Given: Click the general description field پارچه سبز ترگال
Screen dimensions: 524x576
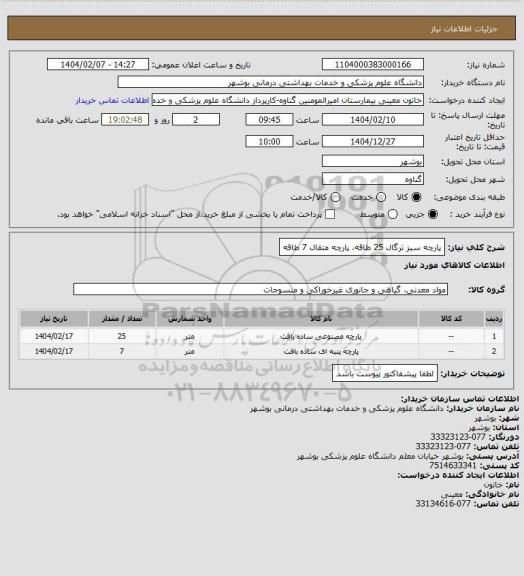Looking at the screenshot, I should [362, 247].
